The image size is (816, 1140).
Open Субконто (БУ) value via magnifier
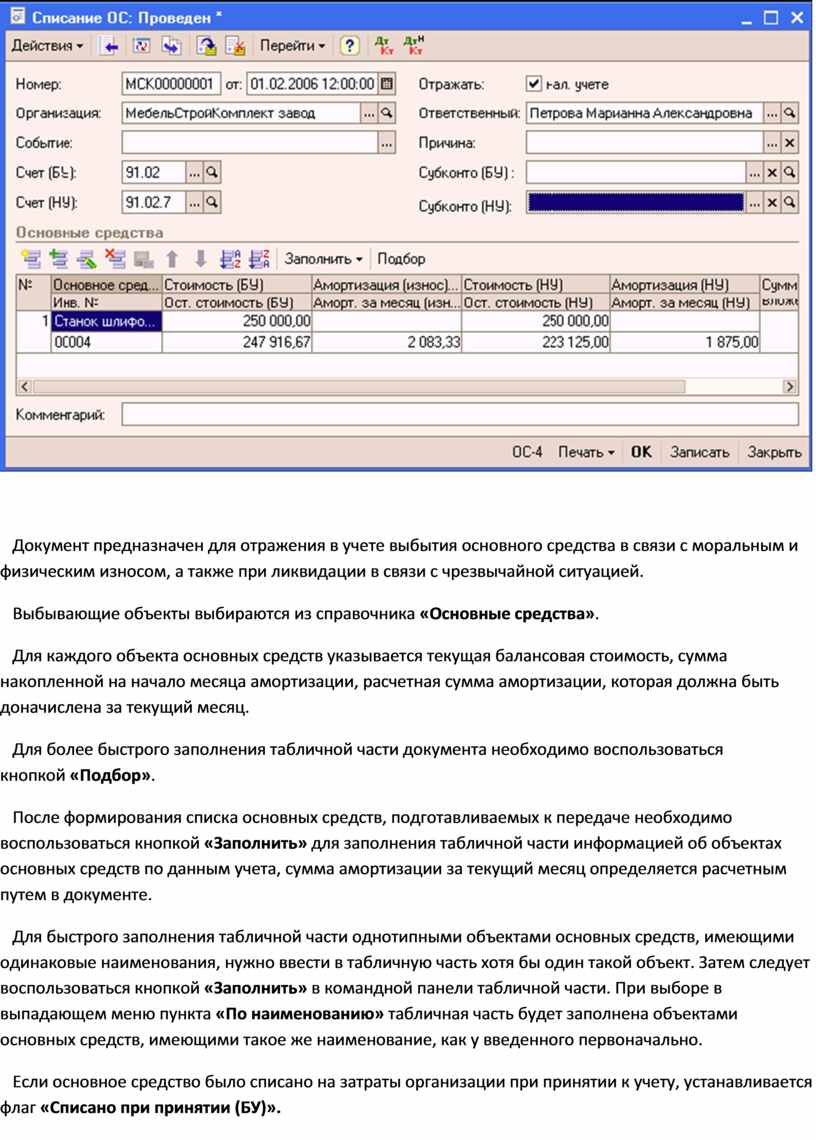coord(790,173)
